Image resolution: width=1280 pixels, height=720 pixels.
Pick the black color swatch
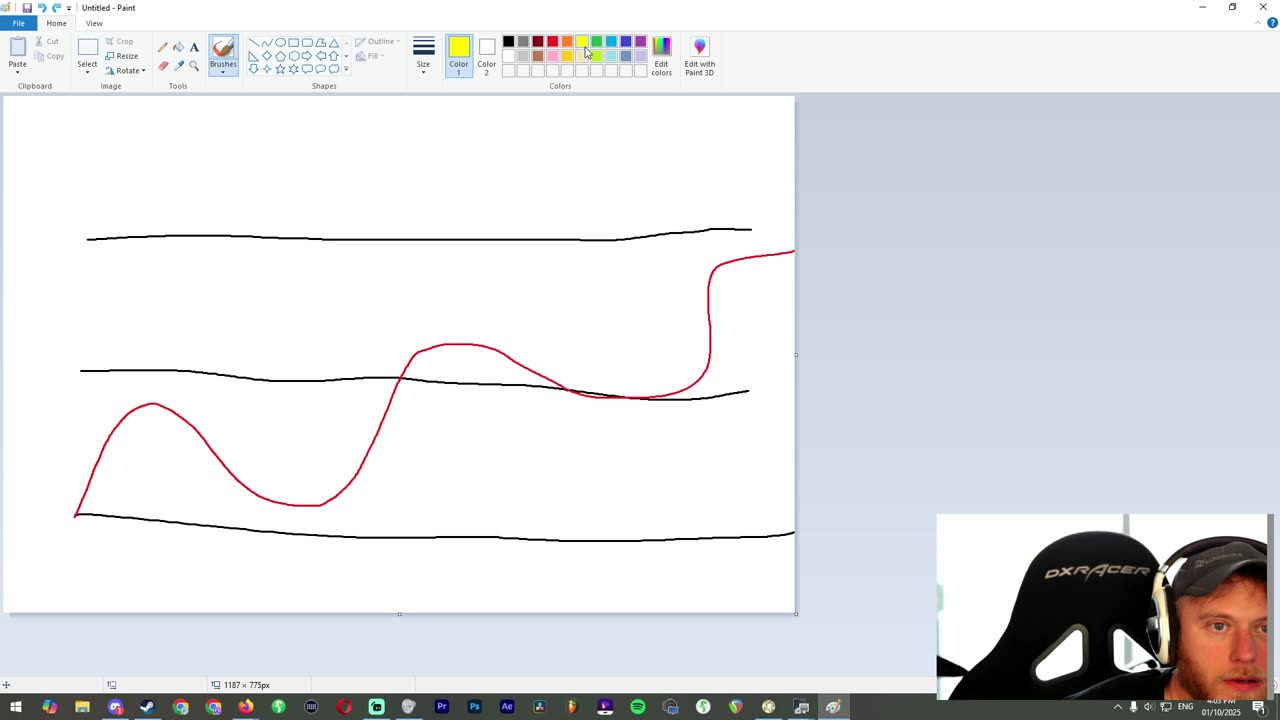[x=508, y=42]
